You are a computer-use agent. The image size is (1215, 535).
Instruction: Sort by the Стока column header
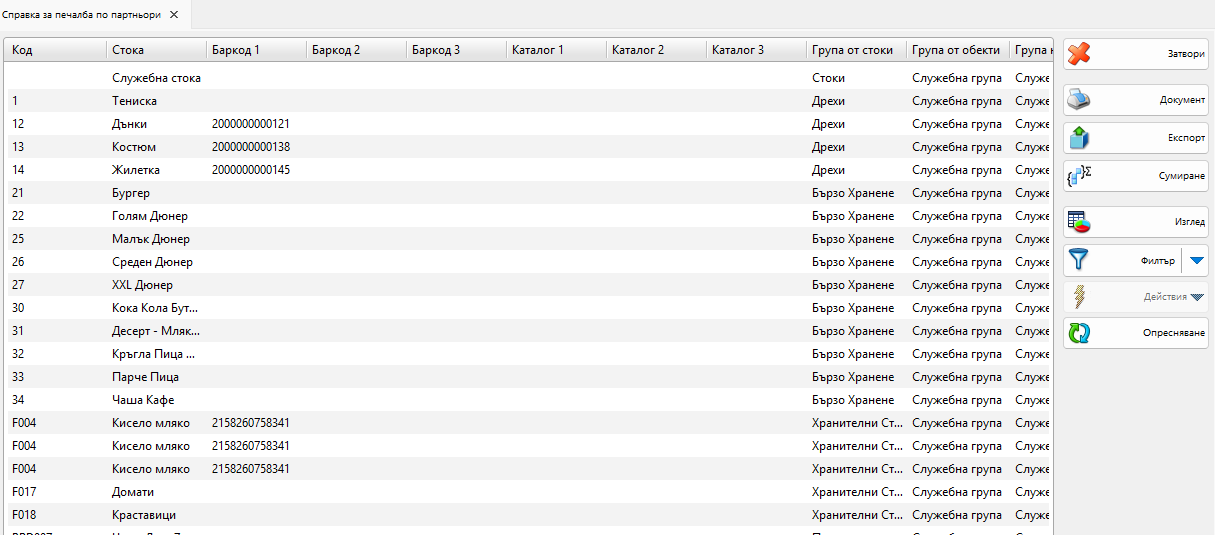tap(155, 50)
